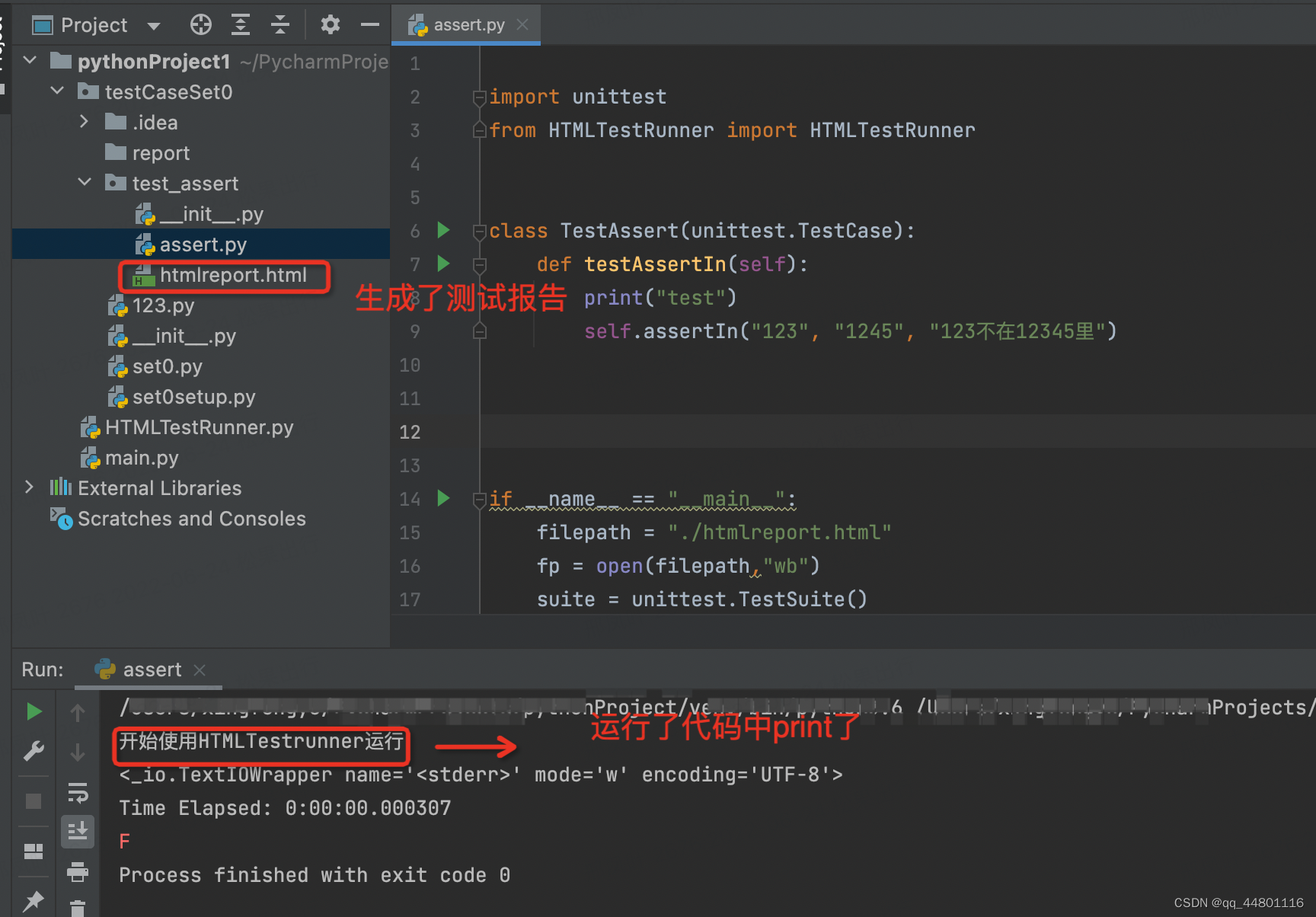Expand the .idea folder
This screenshot has width=1316, height=917.
(85, 122)
